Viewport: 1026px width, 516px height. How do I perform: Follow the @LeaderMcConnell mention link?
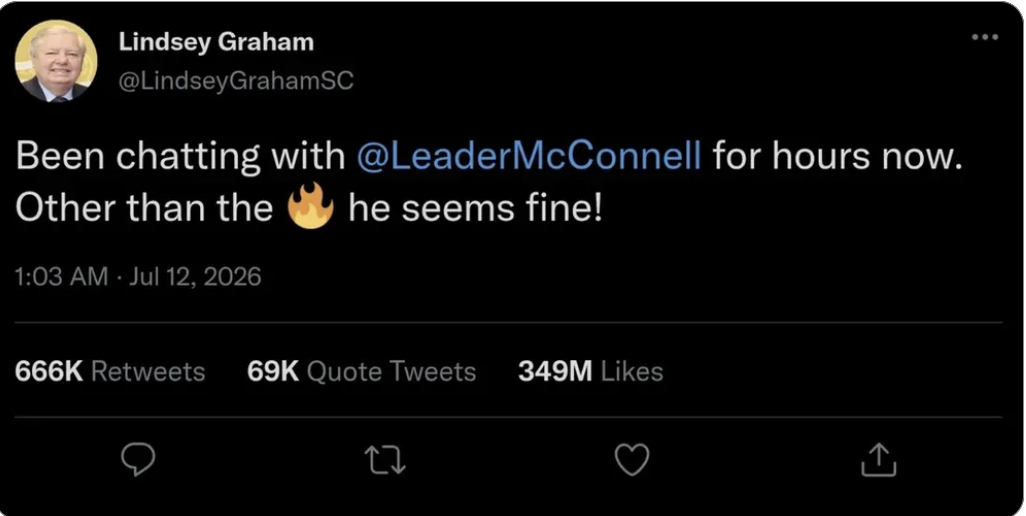pos(529,157)
